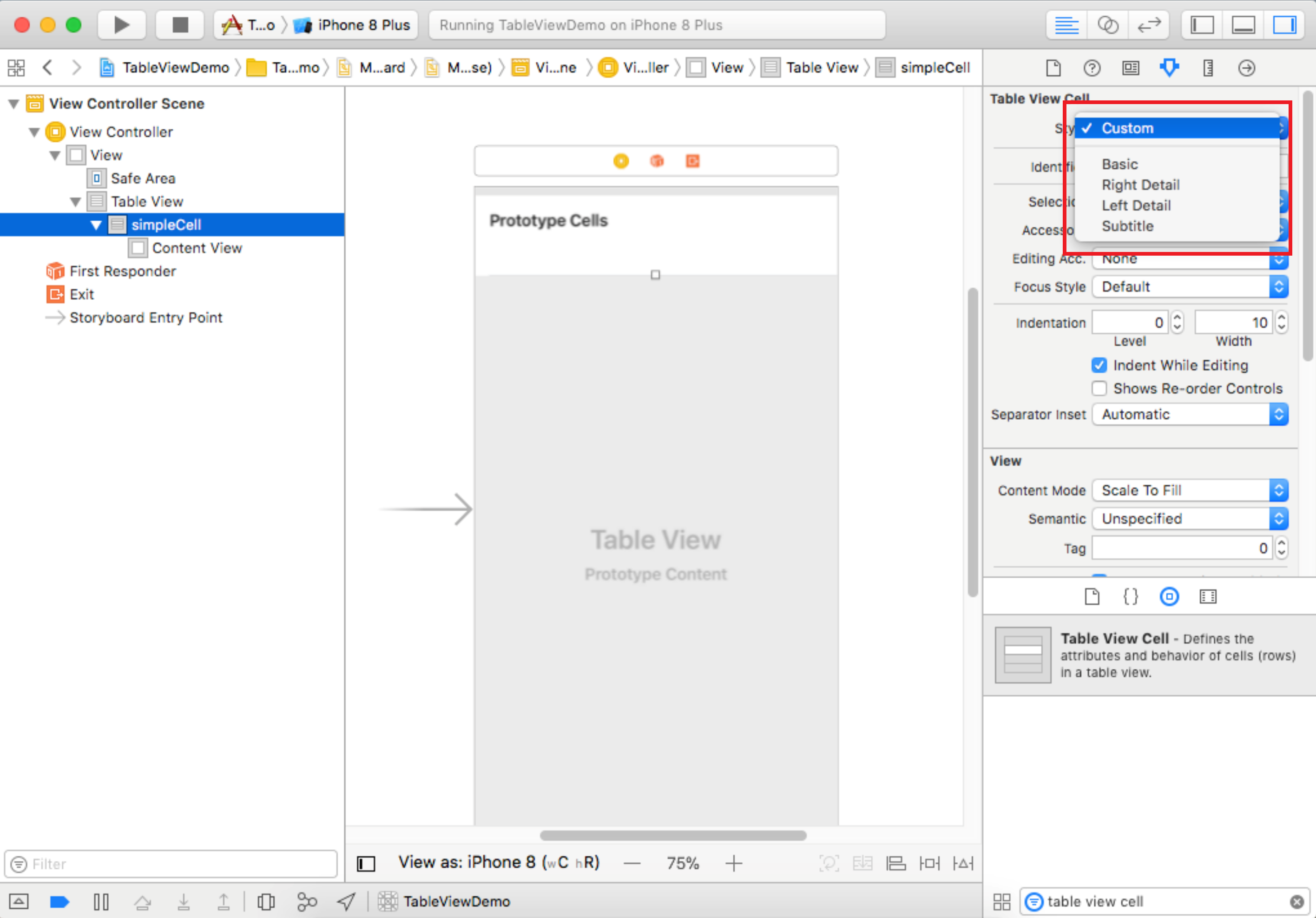Toggle the right utilities panel visibility
This screenshot has height=918, width=1316.
[1284, 25]
